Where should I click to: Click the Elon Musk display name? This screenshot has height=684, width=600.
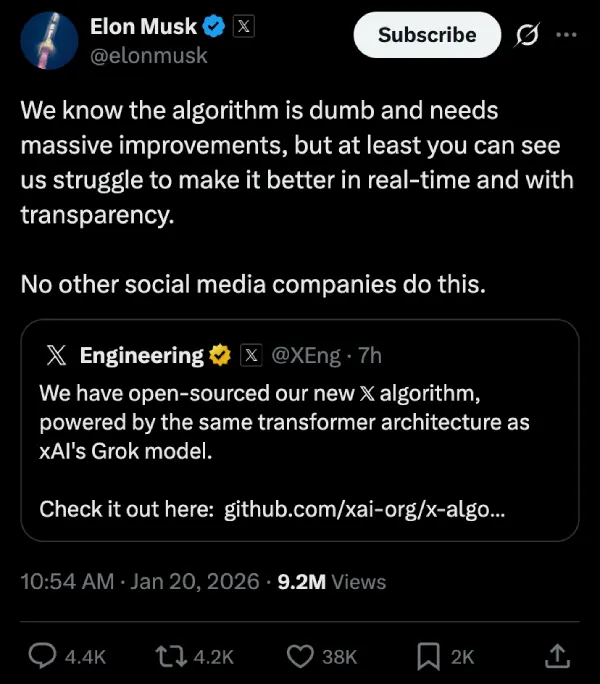click(x=143, y=26)
